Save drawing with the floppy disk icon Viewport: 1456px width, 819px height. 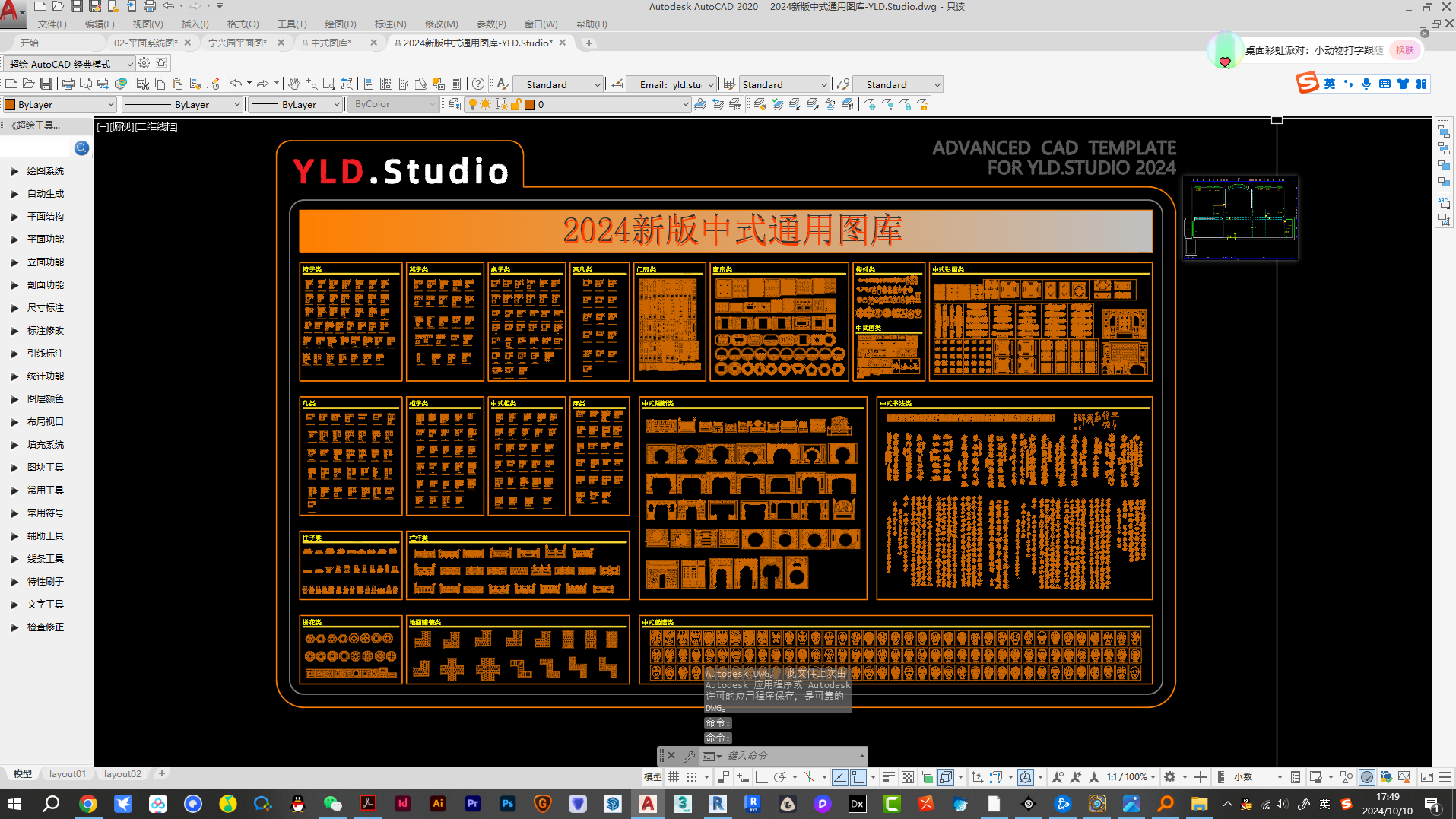46,84
